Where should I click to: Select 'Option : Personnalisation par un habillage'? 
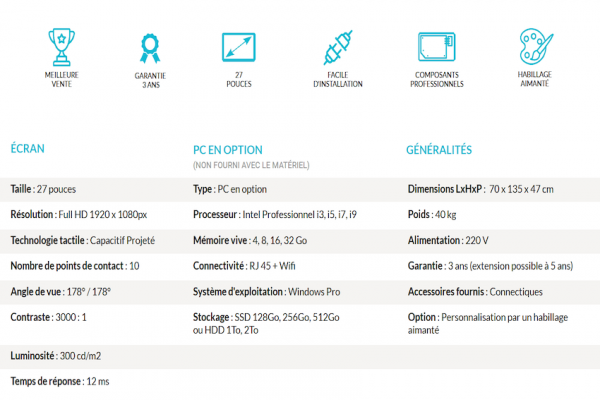pos(488,317)
